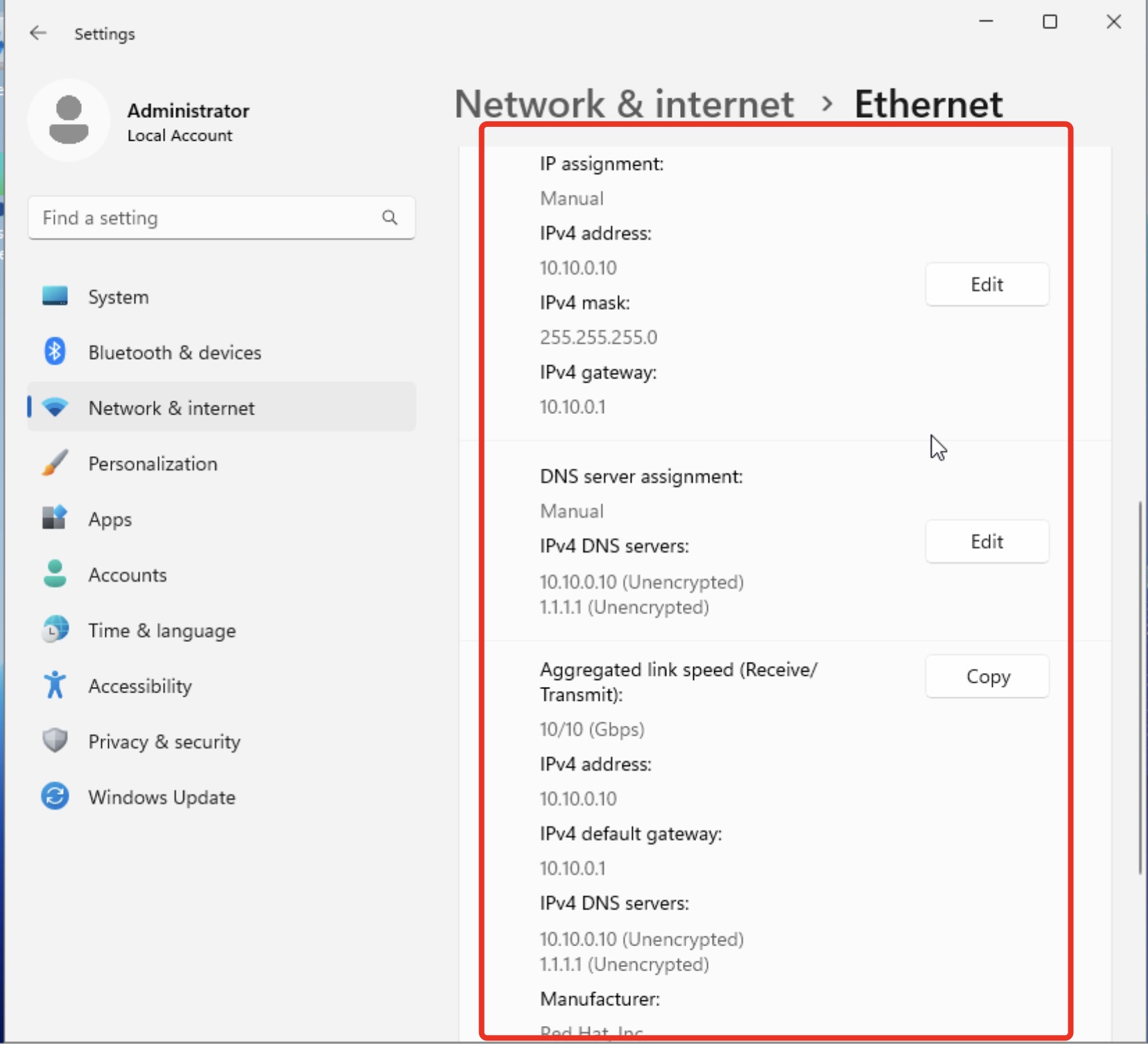
Task: Click the Accounts person icon
Action: coord(55,574)
